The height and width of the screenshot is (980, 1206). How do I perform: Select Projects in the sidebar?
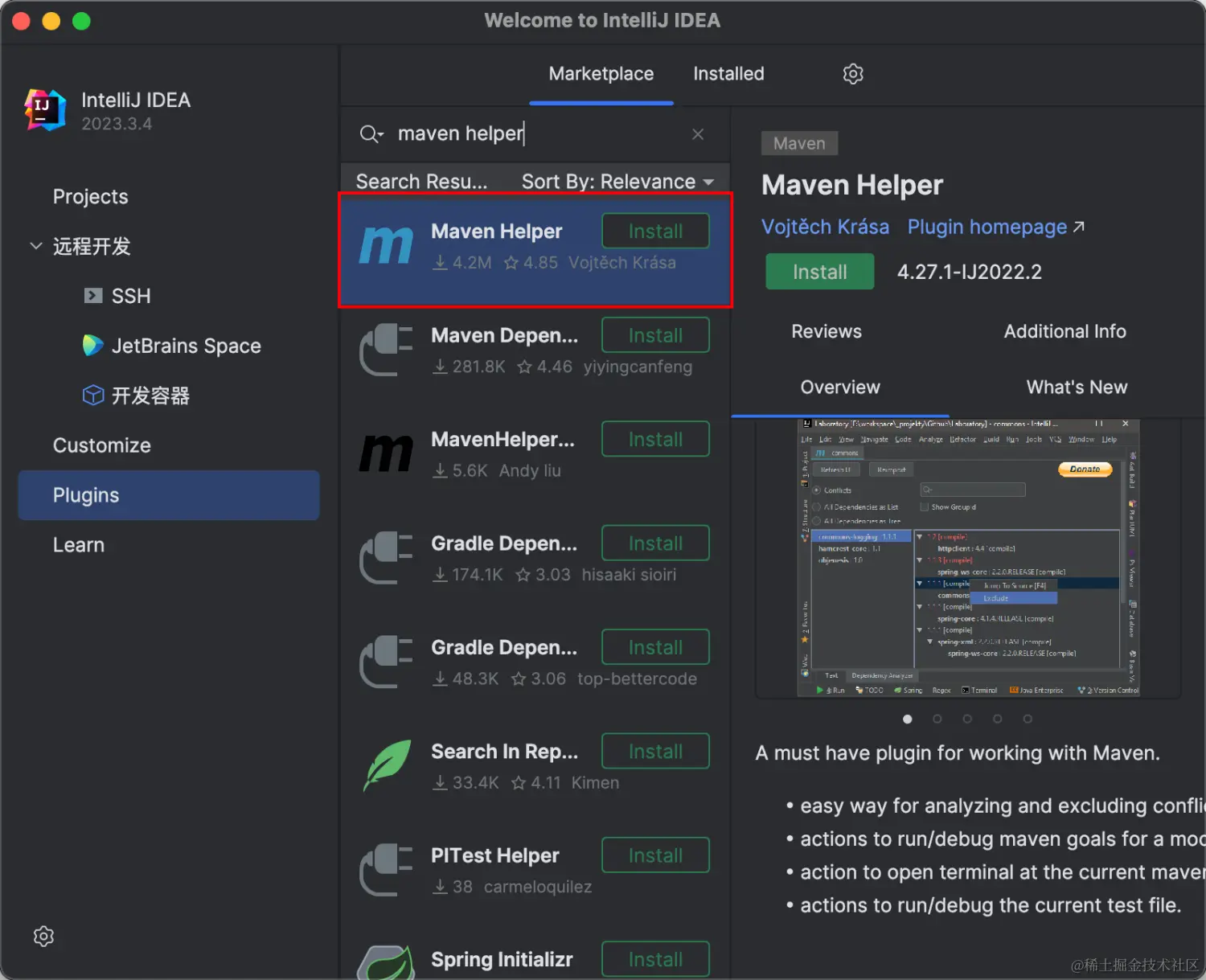[91, 197]
